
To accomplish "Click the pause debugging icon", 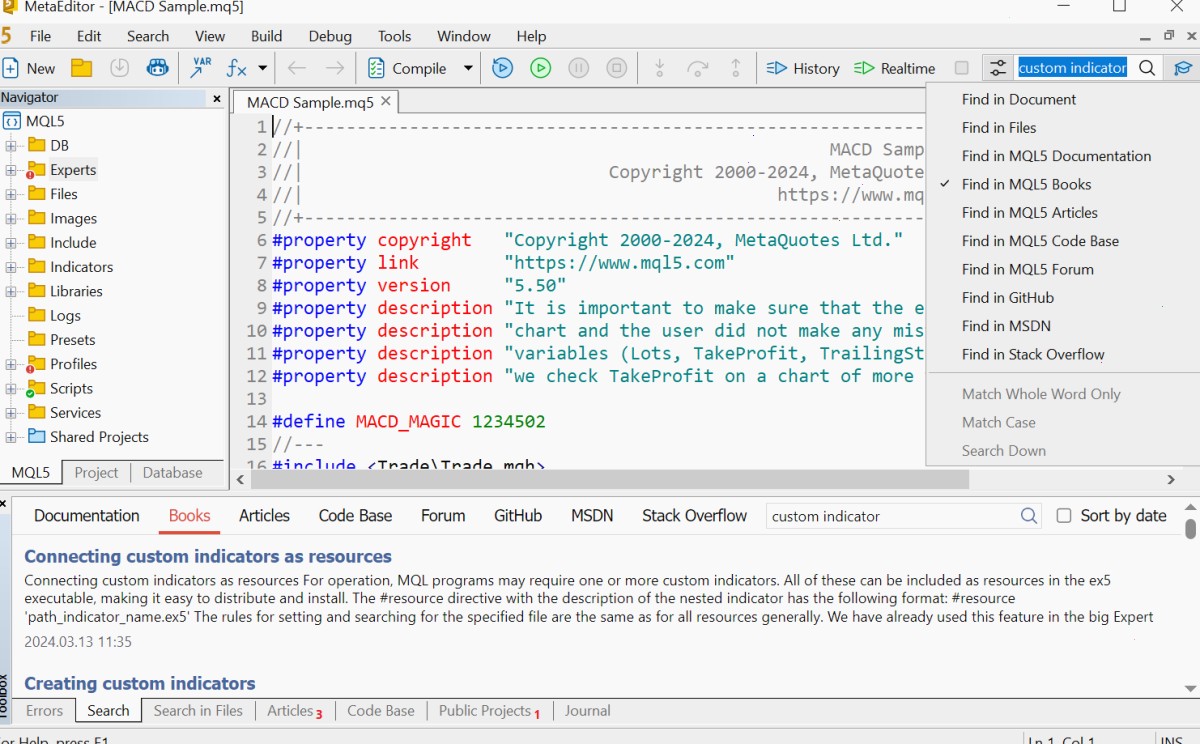I will [579, 68].
